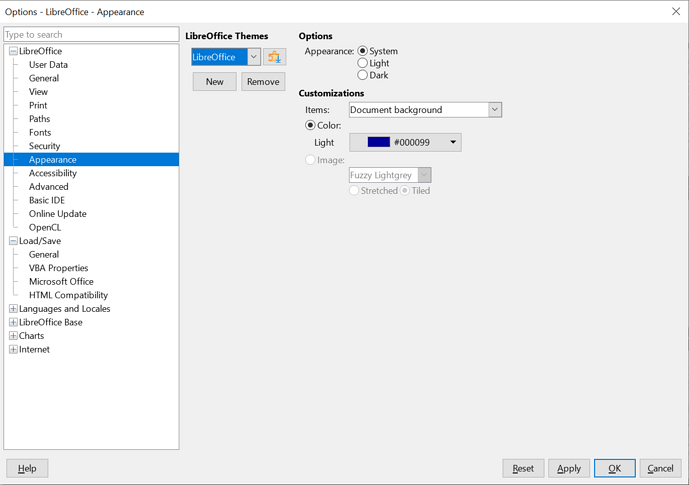Select General under LibreOffice
This screenshot has height=485, width=689.
coord(44,78)
